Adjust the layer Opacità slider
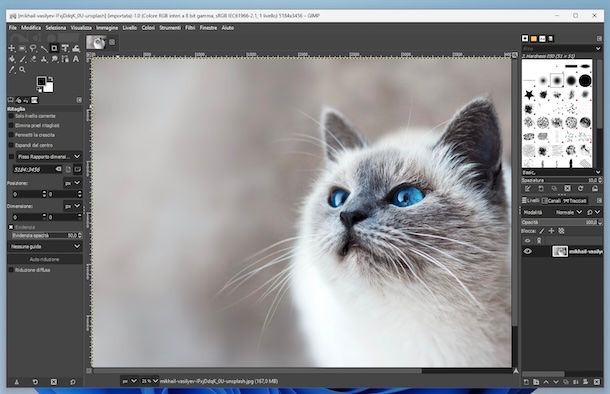The image size is (610, 394). pyautogui.click(x=561, y=222)
